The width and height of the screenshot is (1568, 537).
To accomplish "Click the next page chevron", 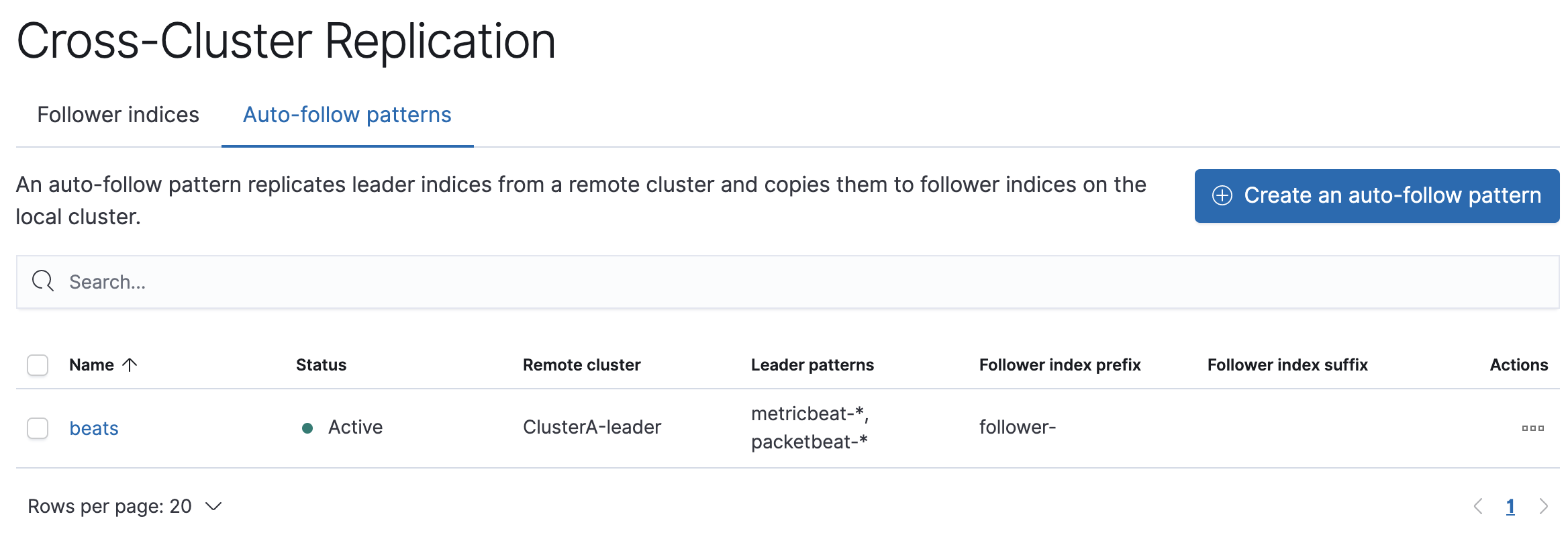I will (x=1544, y=506).
